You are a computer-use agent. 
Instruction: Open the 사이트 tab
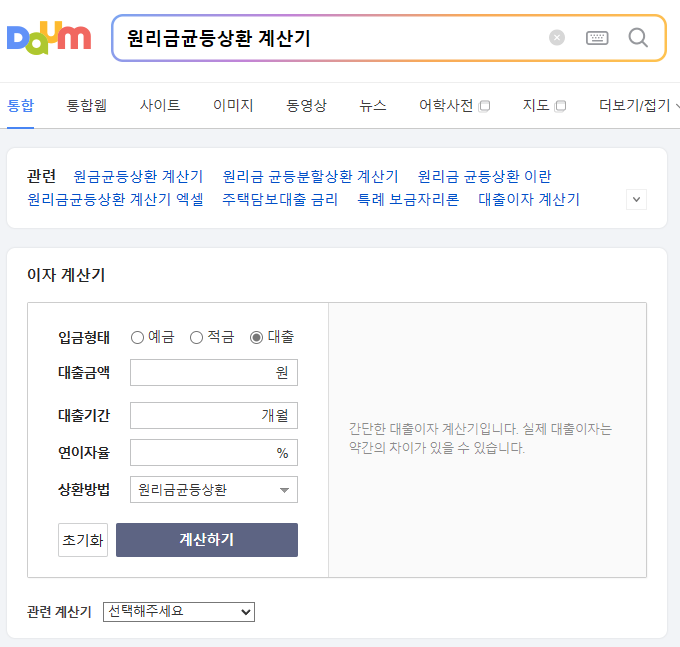click(x=160, y=105)
